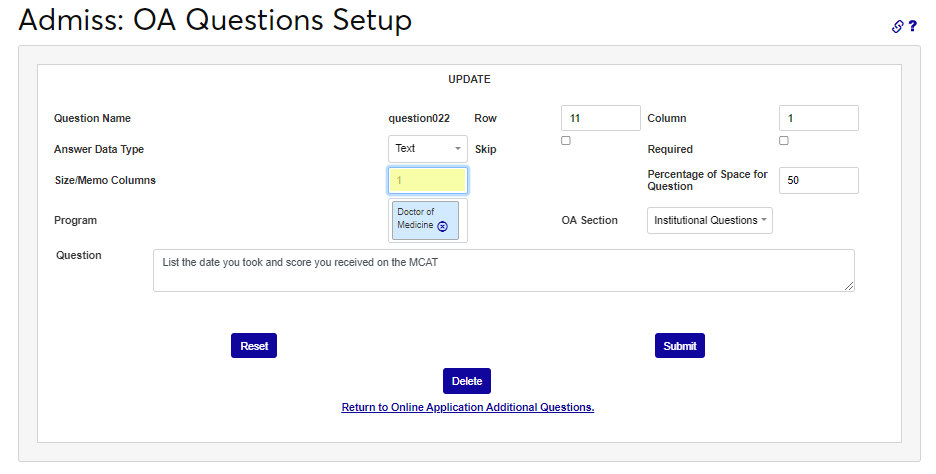The height and width of the screenshot is (474, 936).
Task: Click the Admiss: OA Questions Setup title
Action: 215,20
